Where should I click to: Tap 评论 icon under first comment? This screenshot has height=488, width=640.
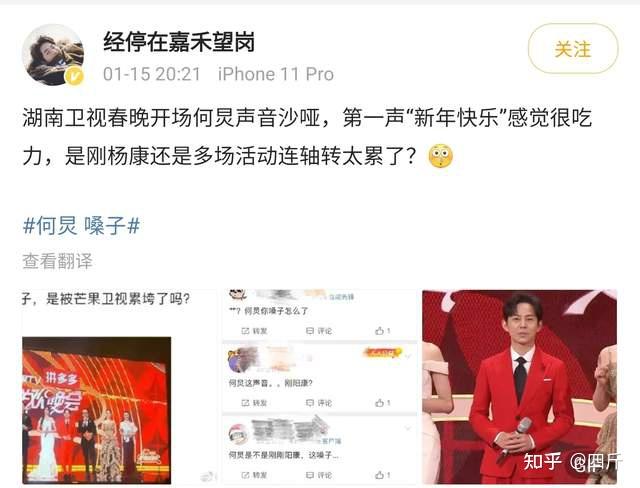pos(319,331)
